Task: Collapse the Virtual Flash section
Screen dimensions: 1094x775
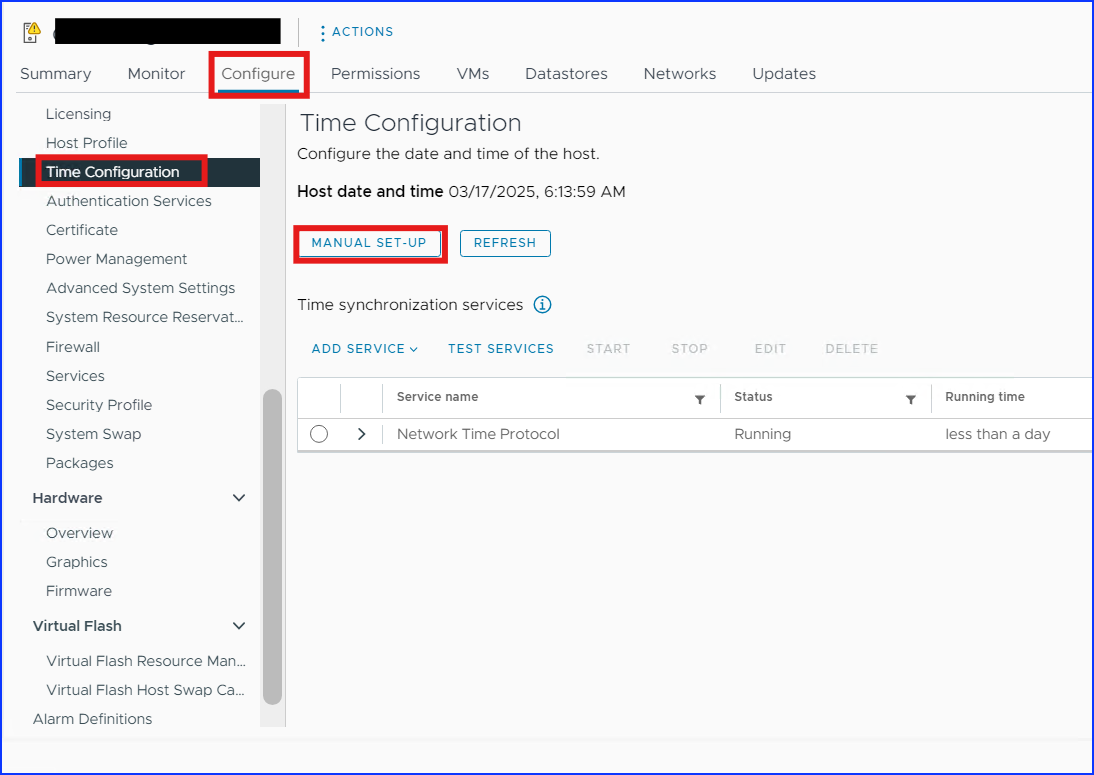Action: tap(239, 626)
